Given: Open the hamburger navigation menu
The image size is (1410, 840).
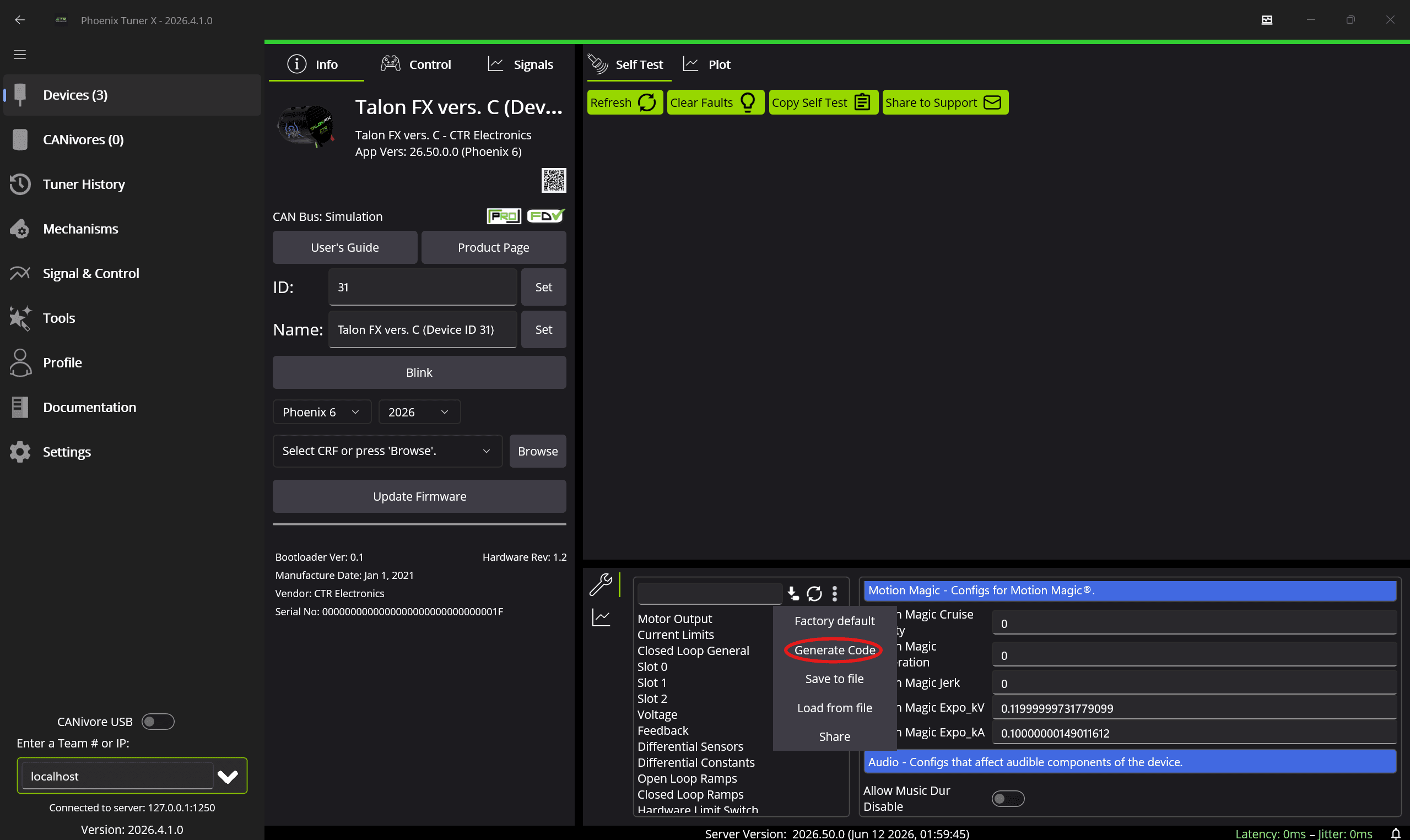Looking at the screenshot, I should click(20, 55).
